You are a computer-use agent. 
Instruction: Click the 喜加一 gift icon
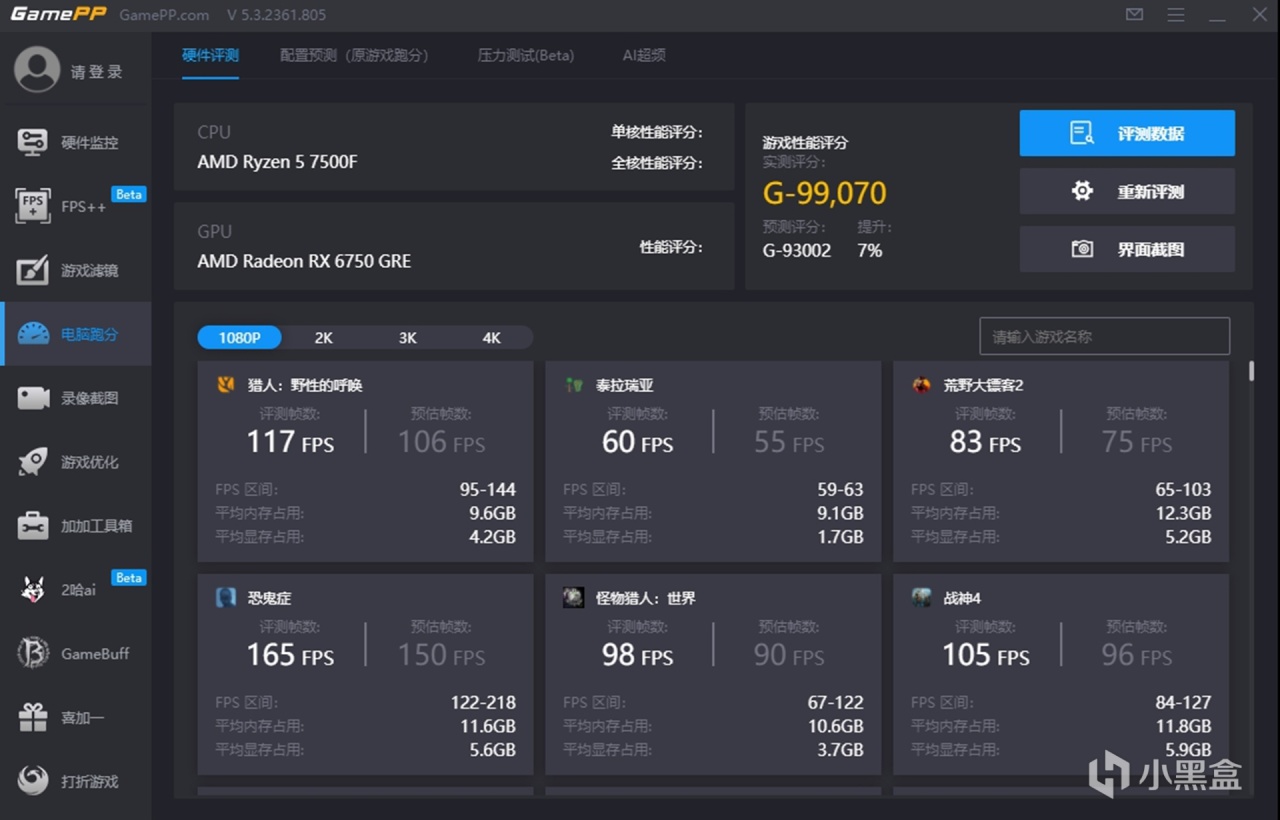tap(33, 717)
